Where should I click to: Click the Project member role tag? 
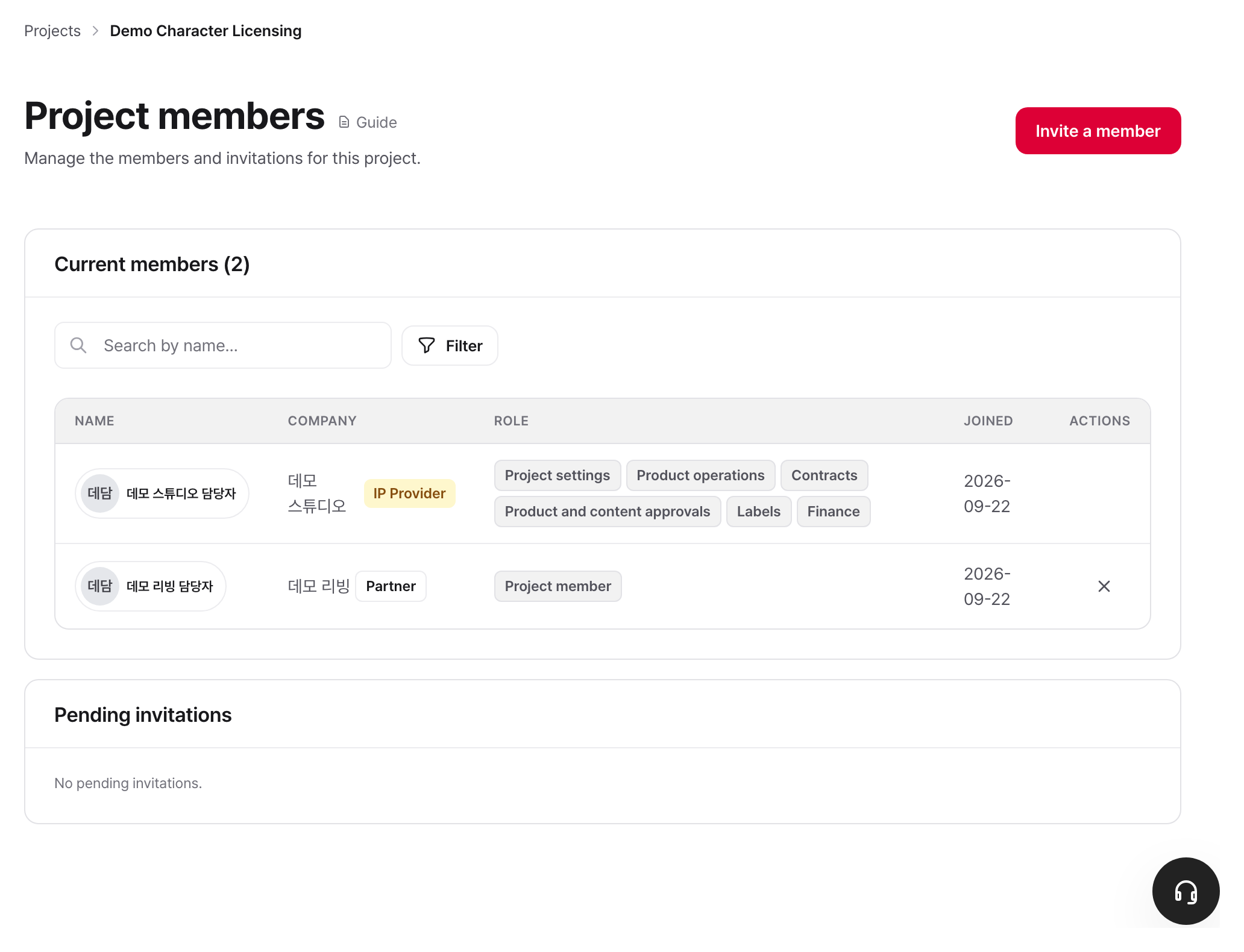click(x=558, y=586)
